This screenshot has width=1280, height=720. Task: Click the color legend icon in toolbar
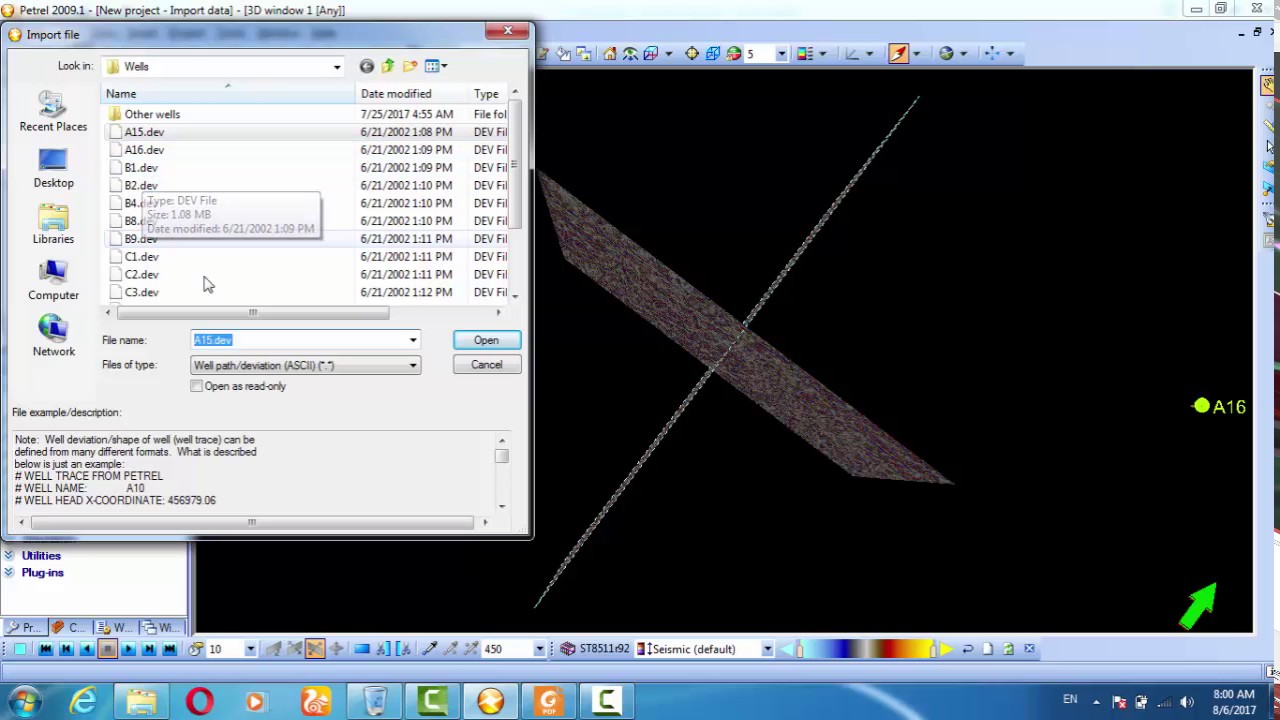pos(805,54)
